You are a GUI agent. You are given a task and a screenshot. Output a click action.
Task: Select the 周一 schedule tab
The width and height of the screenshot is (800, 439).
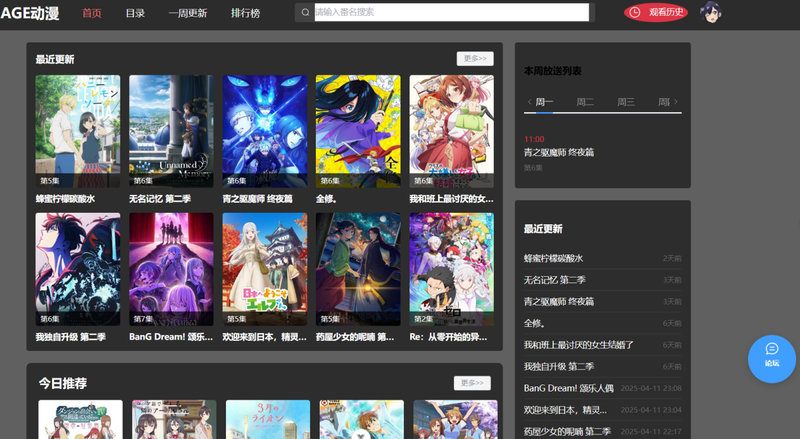[x=544, y=102]
